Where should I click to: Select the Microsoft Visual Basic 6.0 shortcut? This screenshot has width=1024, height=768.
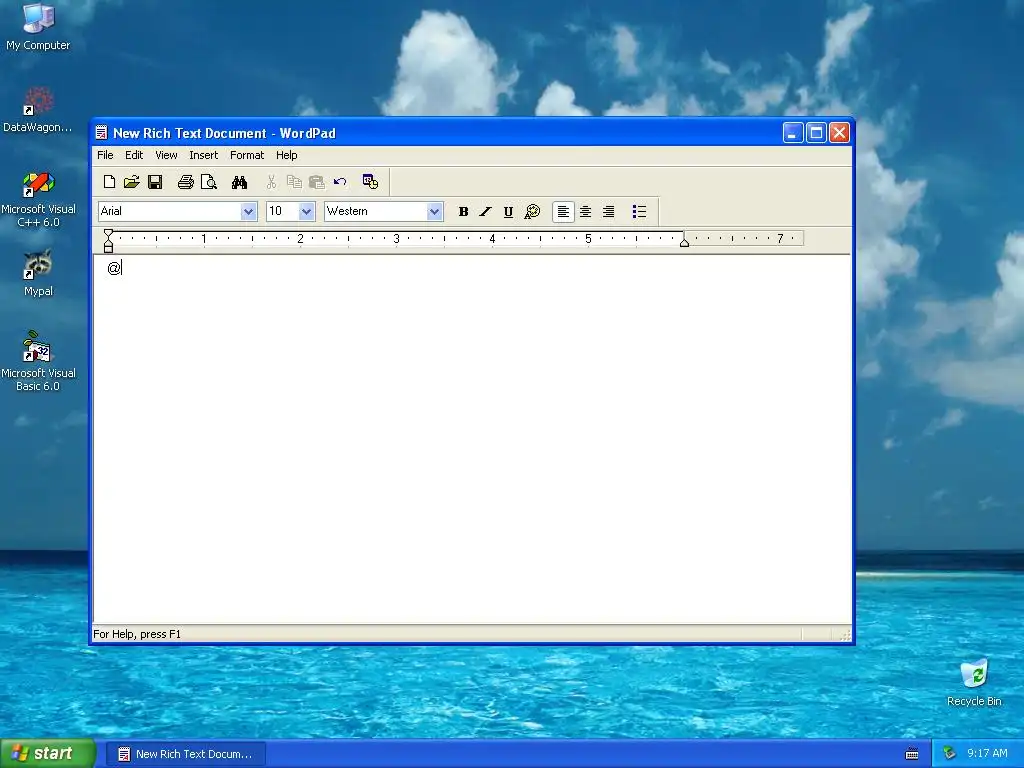tap(38, 362)
